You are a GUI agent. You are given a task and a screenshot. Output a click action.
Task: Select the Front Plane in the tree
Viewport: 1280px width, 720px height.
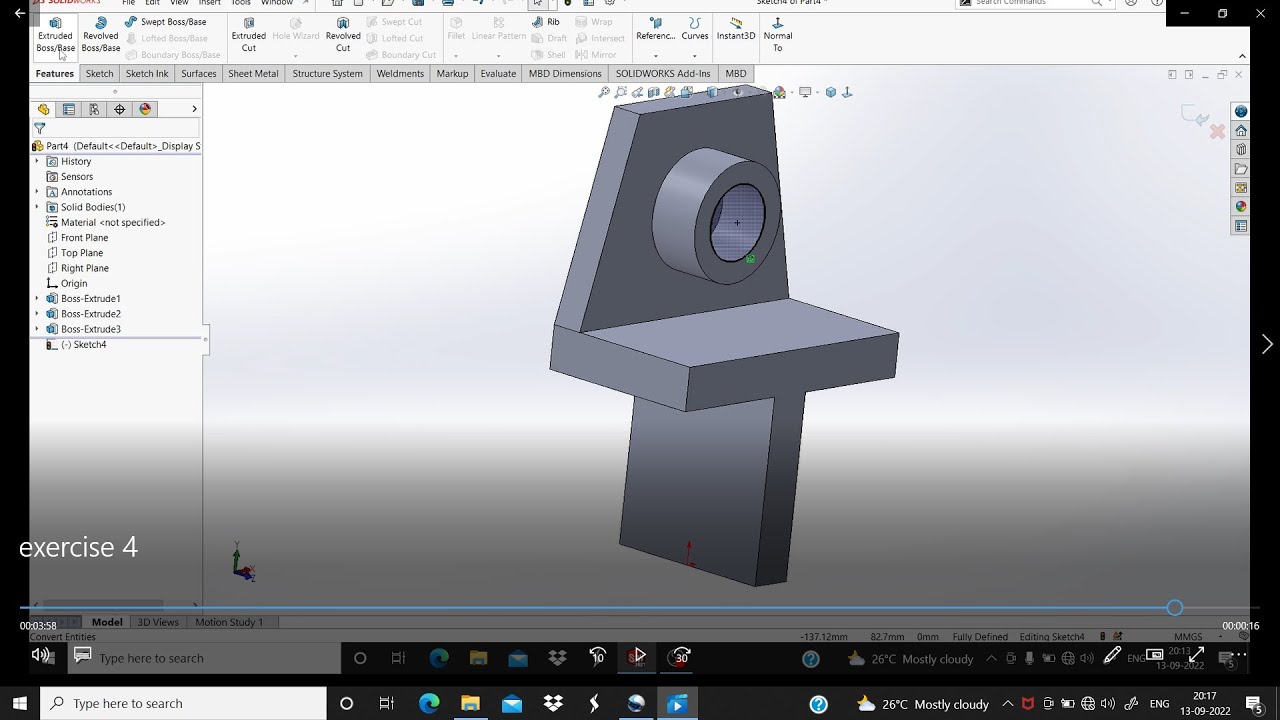click(x=76, y=238)
